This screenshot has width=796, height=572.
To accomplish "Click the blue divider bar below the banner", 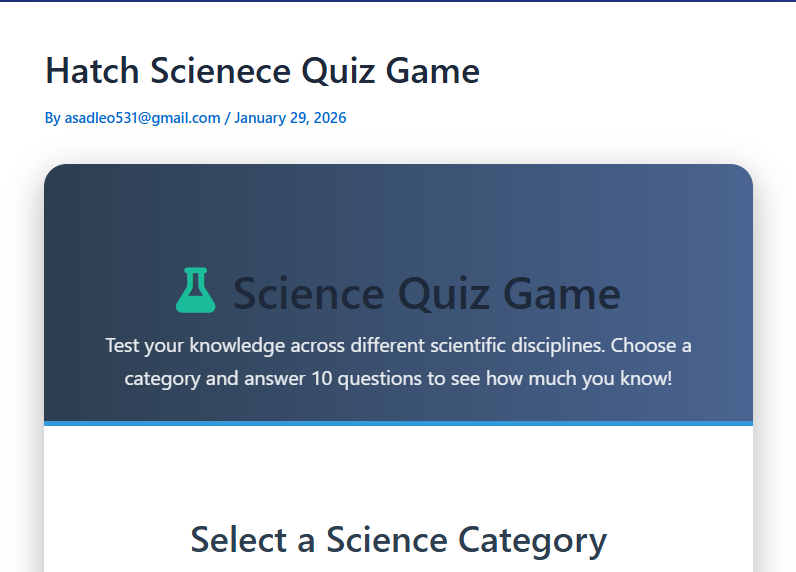I will pyautogui.click(x=398, y=423).
